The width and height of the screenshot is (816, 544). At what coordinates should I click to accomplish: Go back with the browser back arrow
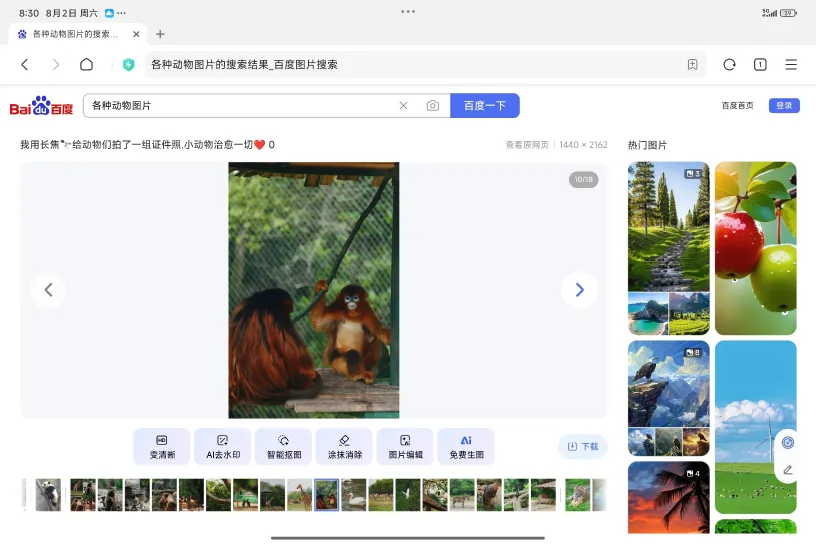(x=25, y=65)
